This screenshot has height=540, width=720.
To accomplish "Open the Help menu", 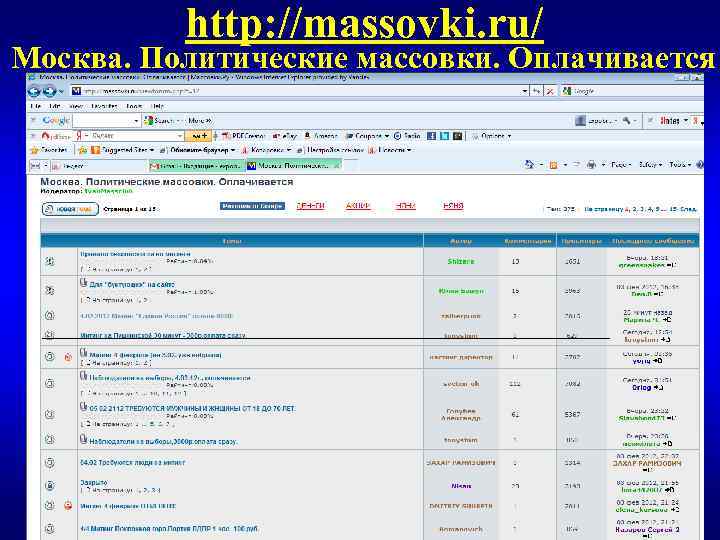I will 157,106.
